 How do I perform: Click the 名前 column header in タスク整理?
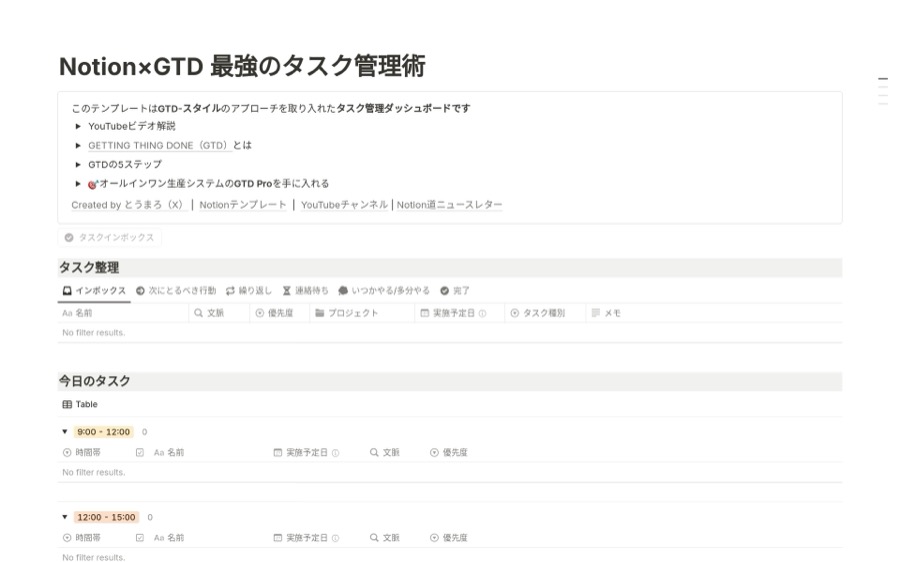click(123, 313)
